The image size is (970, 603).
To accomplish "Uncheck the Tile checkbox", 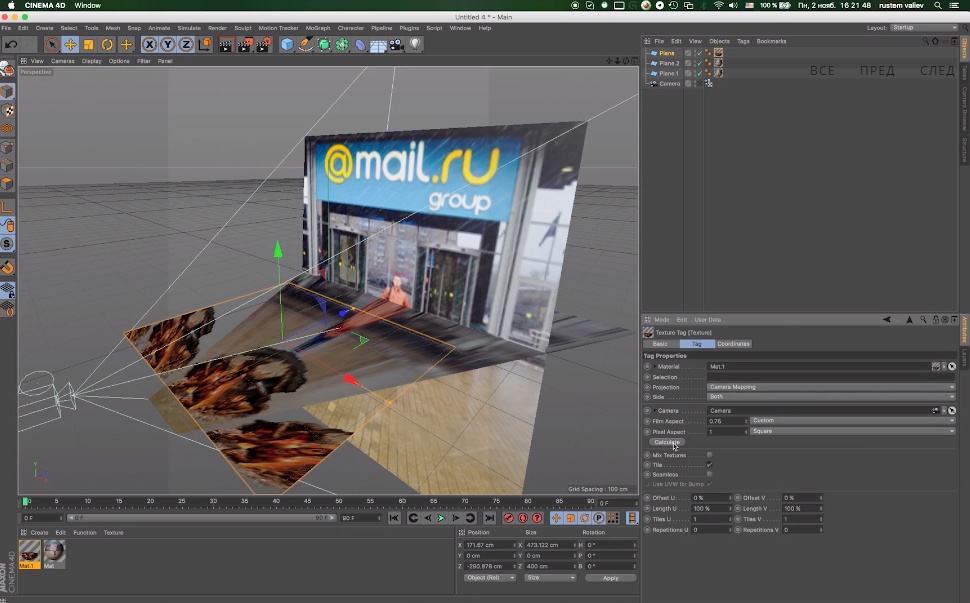I will [710, 465].
